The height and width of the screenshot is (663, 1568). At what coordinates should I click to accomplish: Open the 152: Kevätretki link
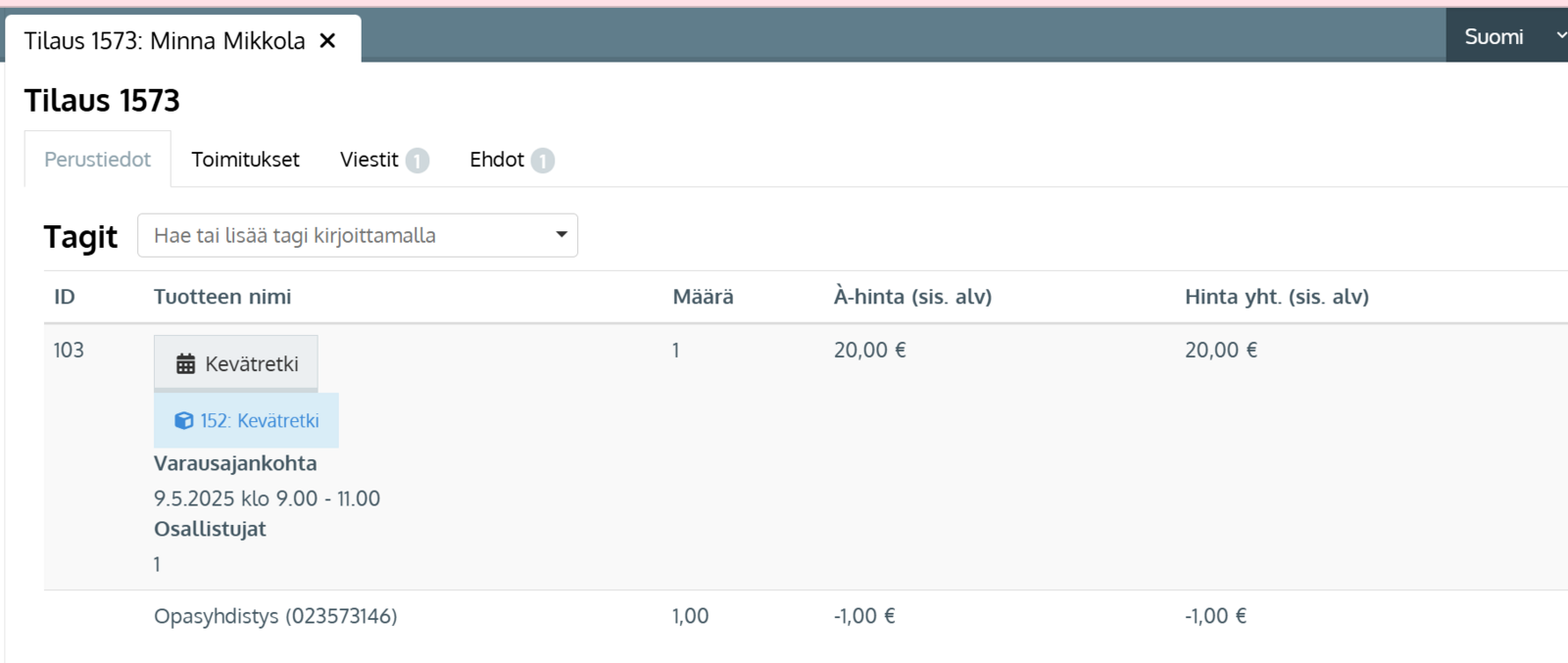click(x=260, y=421)
